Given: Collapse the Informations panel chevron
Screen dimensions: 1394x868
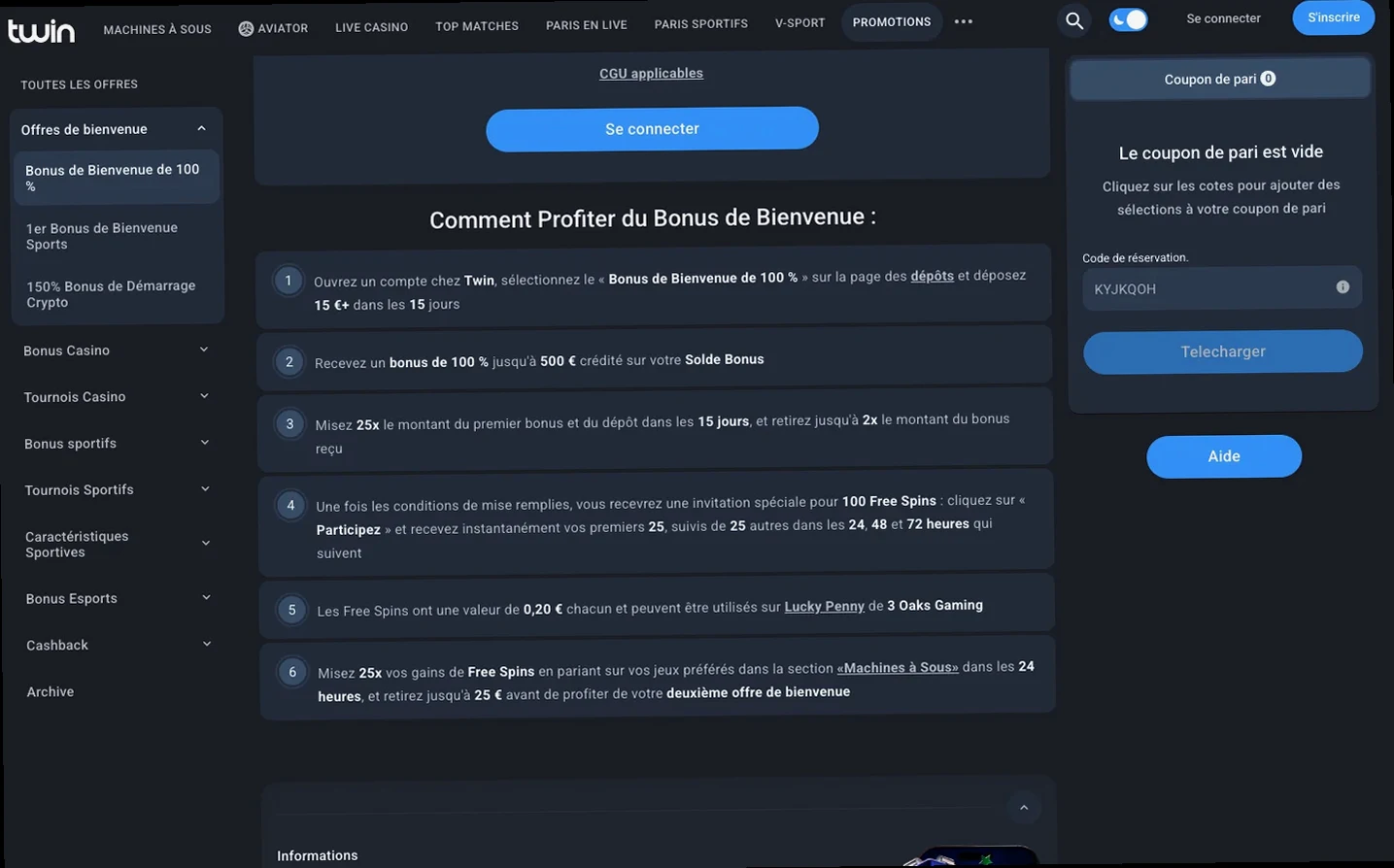Looking at the screenshot, I should [x=1023, y=807].
